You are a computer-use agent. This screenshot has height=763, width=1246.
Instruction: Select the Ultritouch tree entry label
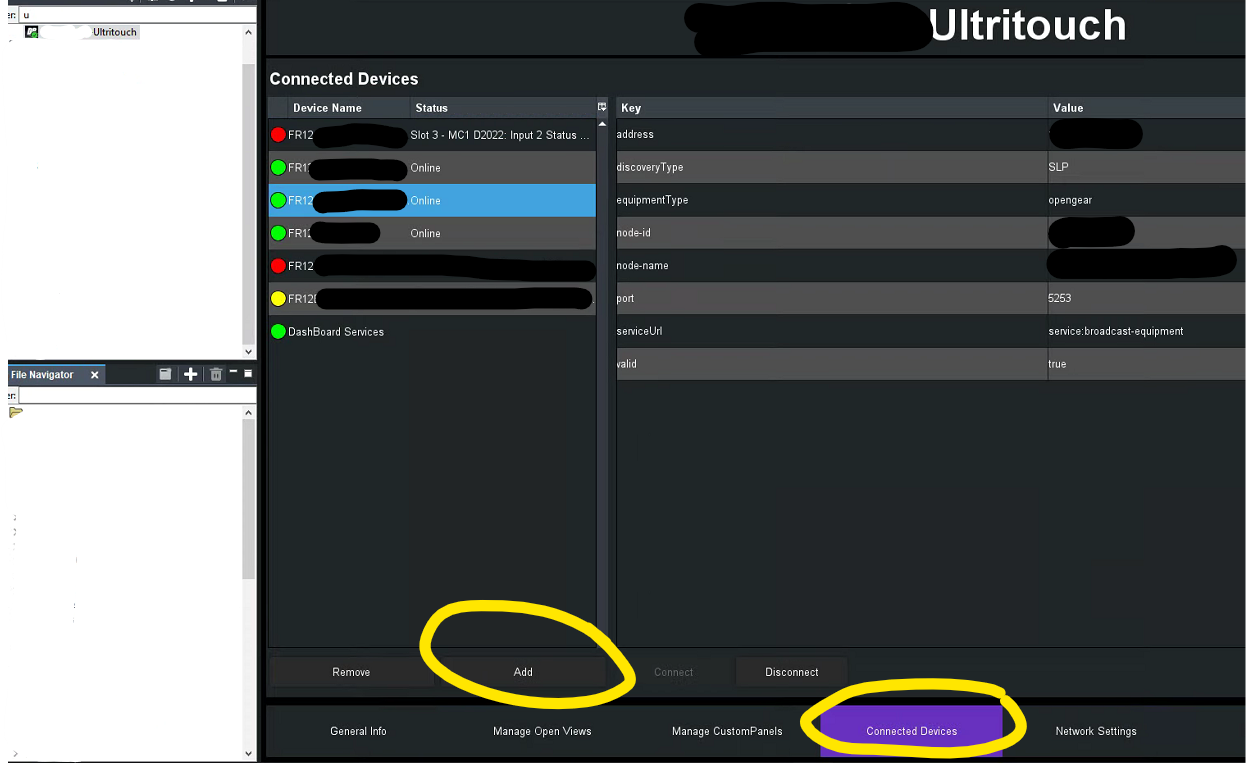click(x=115, y=32)
